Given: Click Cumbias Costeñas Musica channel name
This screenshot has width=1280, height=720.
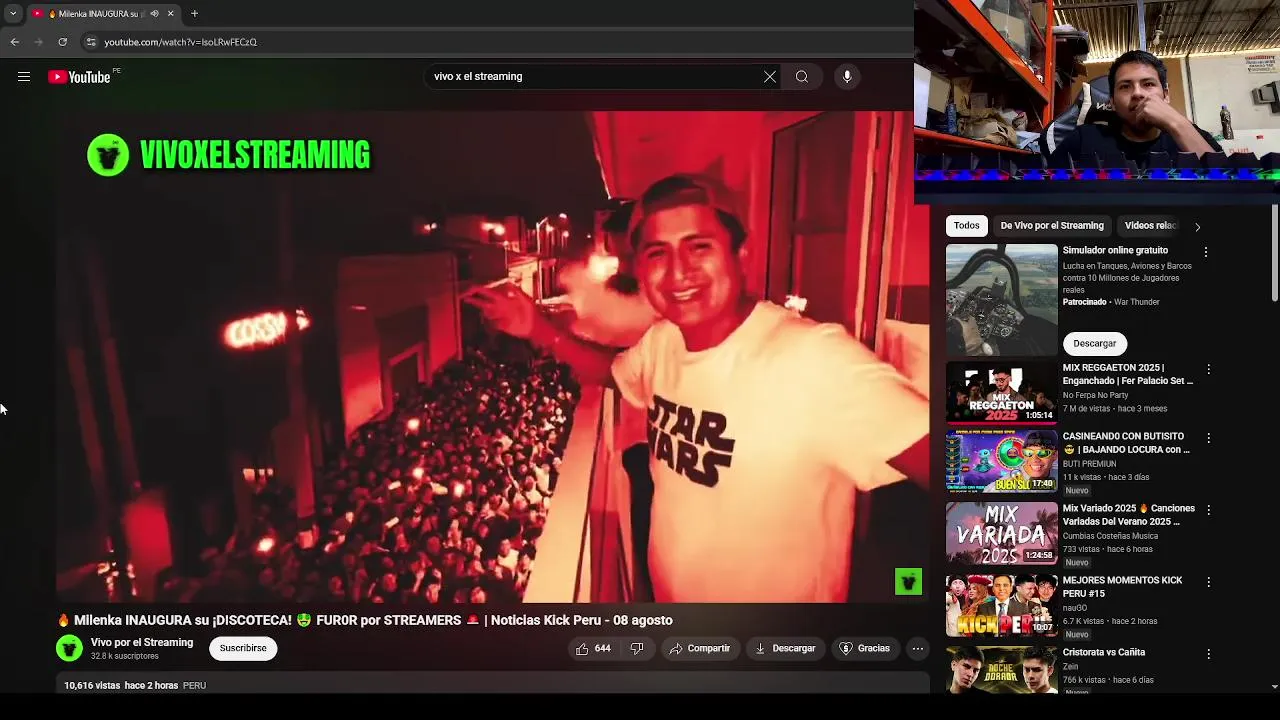Looking at the screenshot, I should click(1110, 536).
